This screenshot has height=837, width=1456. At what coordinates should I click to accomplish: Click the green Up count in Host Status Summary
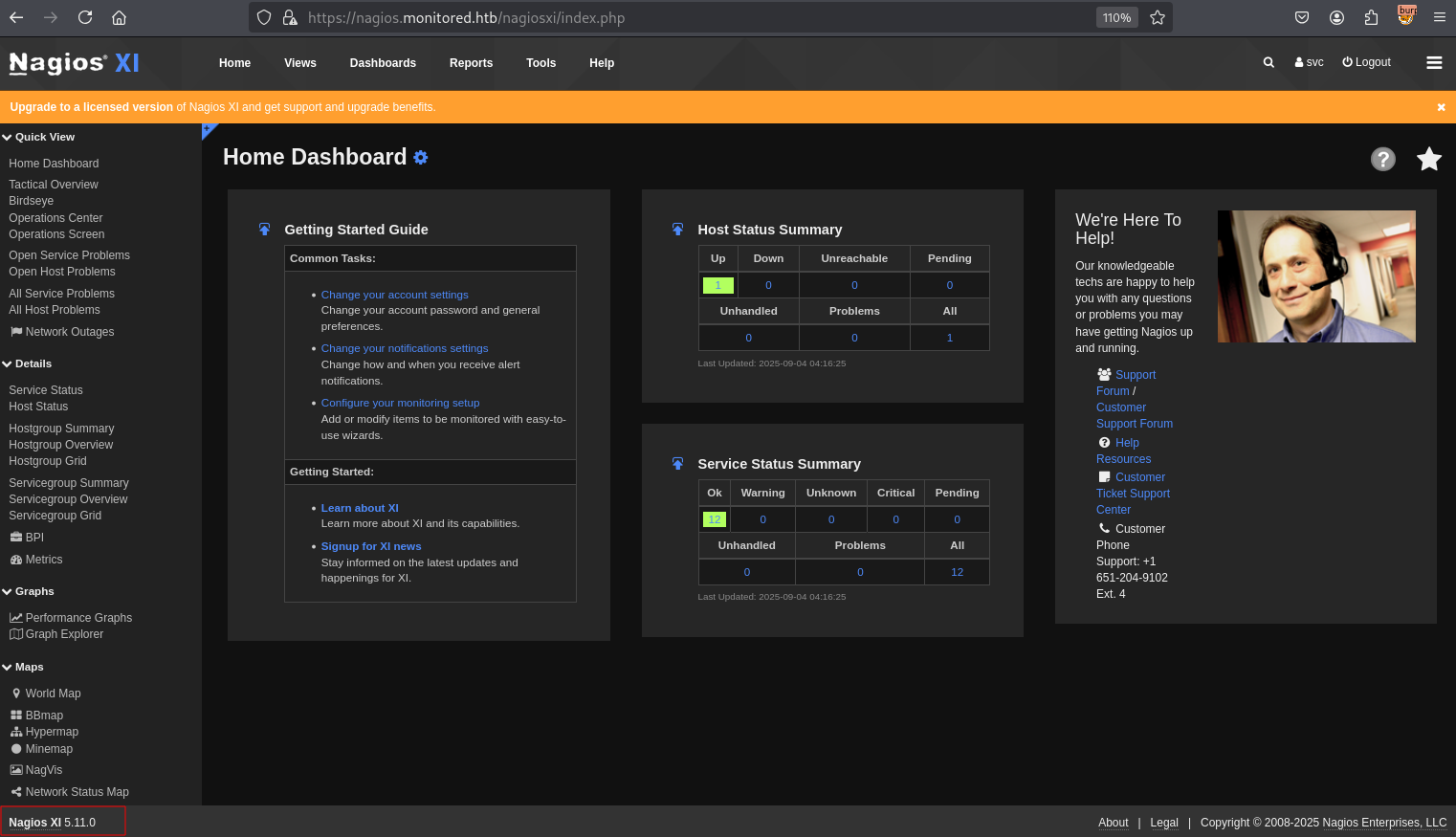718,285
